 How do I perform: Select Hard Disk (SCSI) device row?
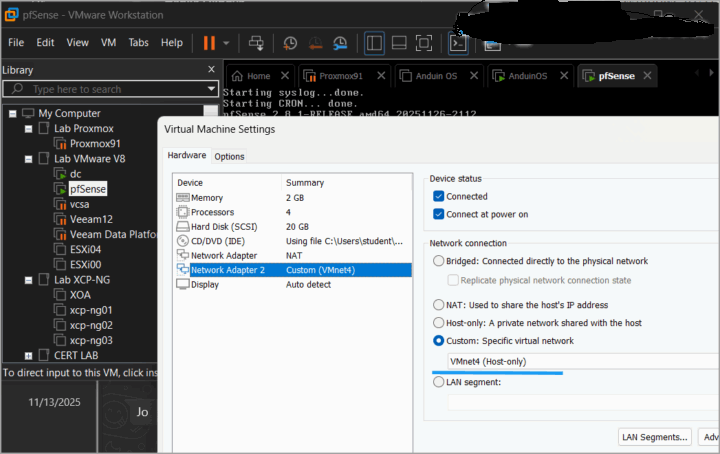coord(292,227)
